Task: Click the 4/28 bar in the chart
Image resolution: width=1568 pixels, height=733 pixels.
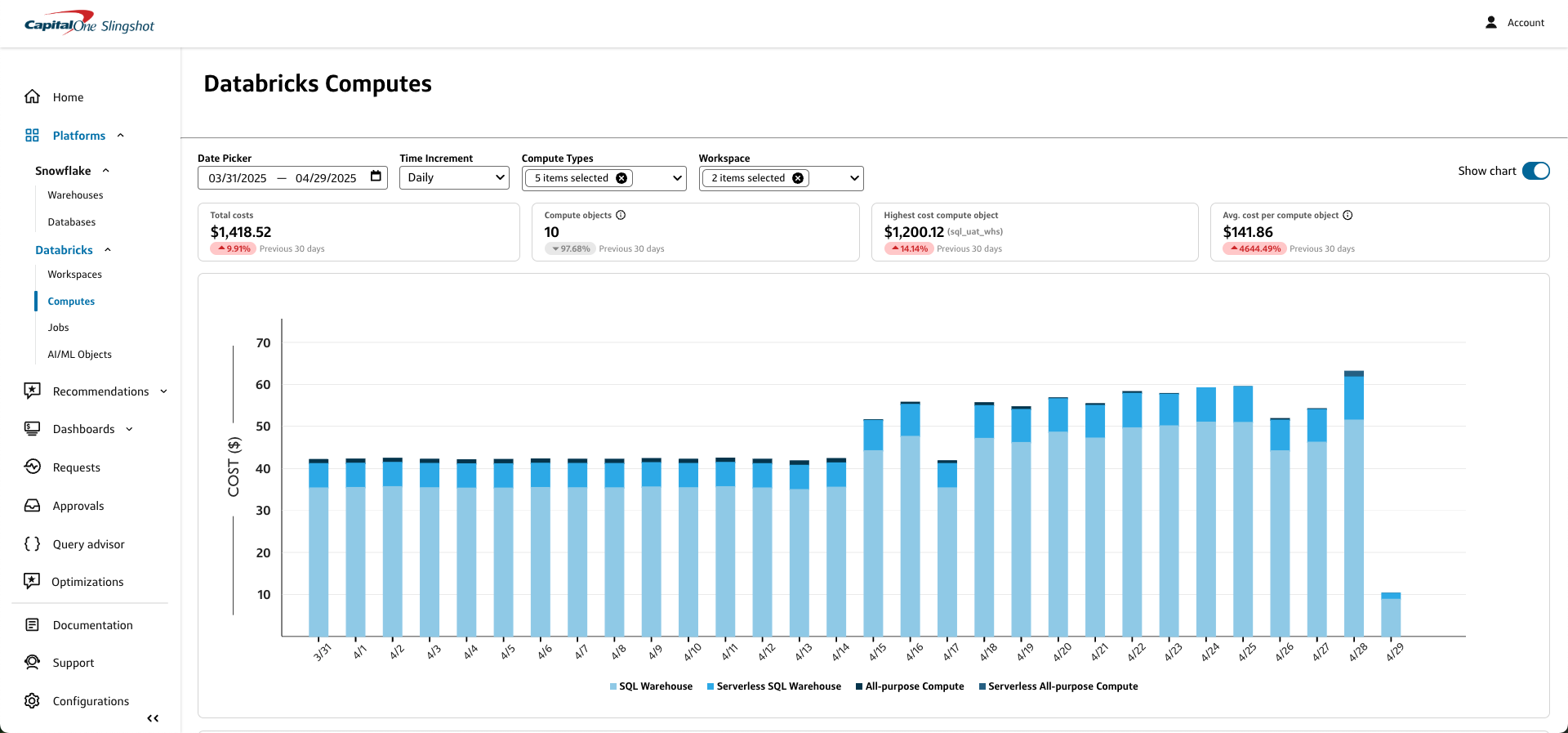Action: pyautogui.click(x=1354, y=503)
